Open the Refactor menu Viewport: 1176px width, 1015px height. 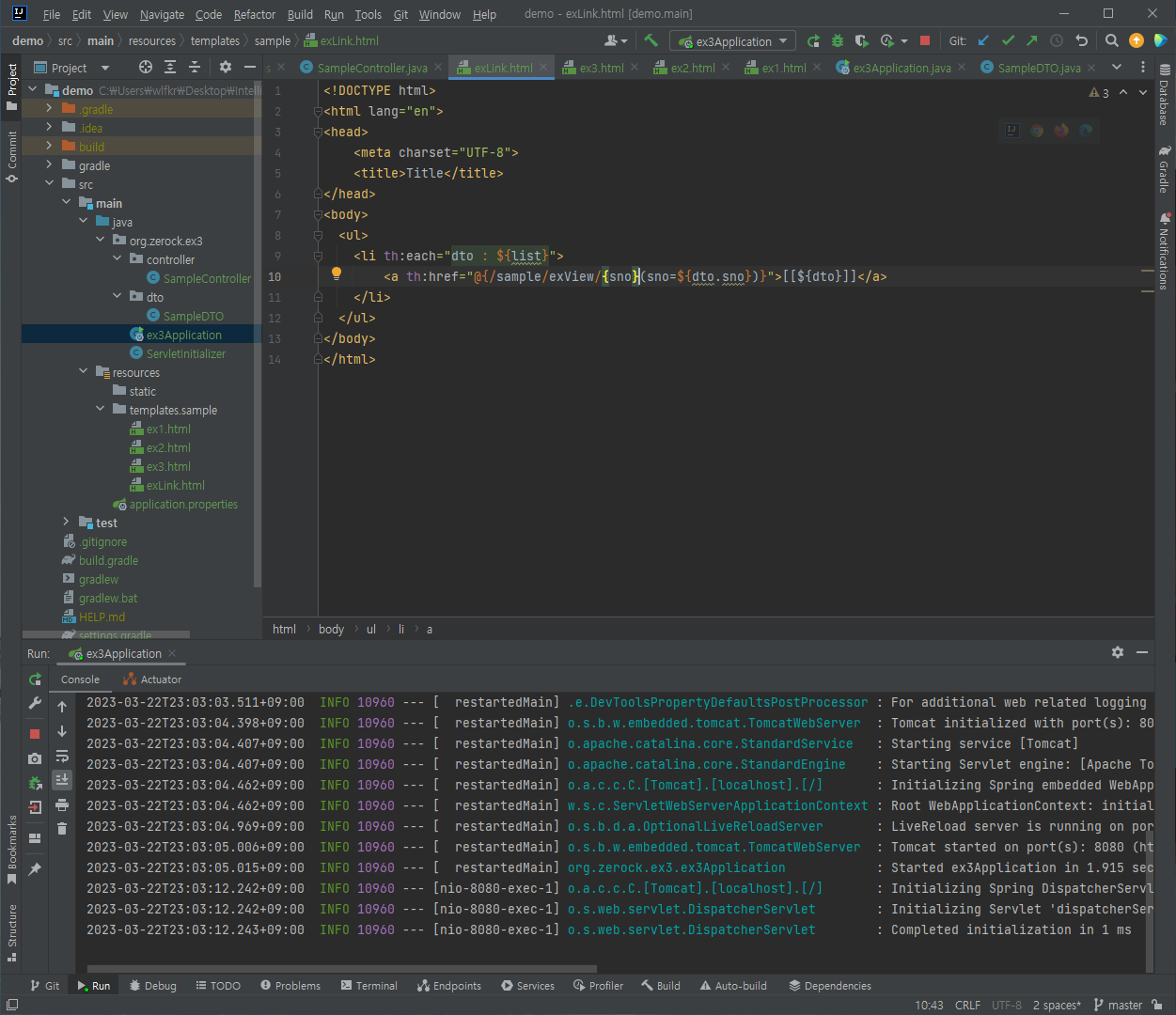click(x=255, y=14)
